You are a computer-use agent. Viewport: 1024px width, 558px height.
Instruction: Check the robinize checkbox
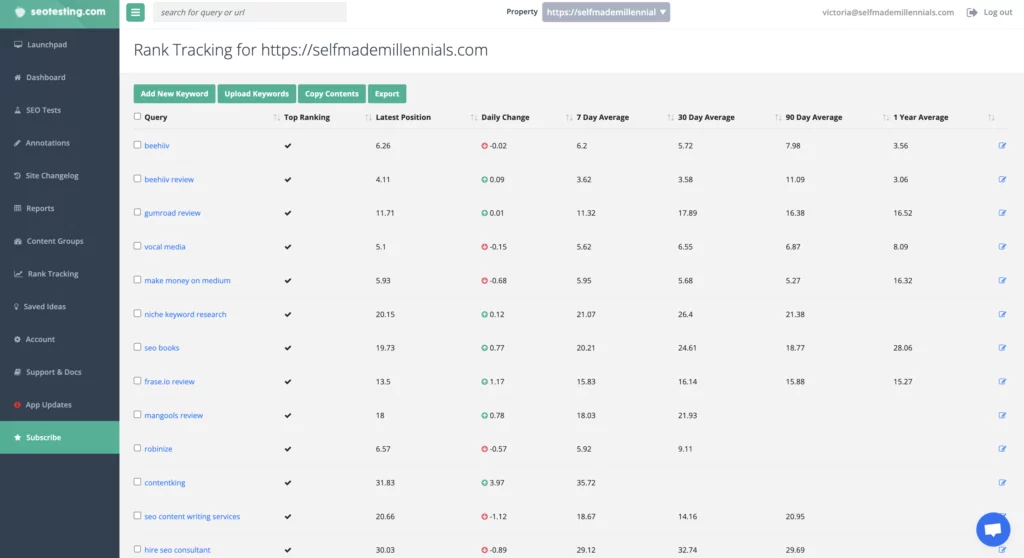click(x=137, y=448)
